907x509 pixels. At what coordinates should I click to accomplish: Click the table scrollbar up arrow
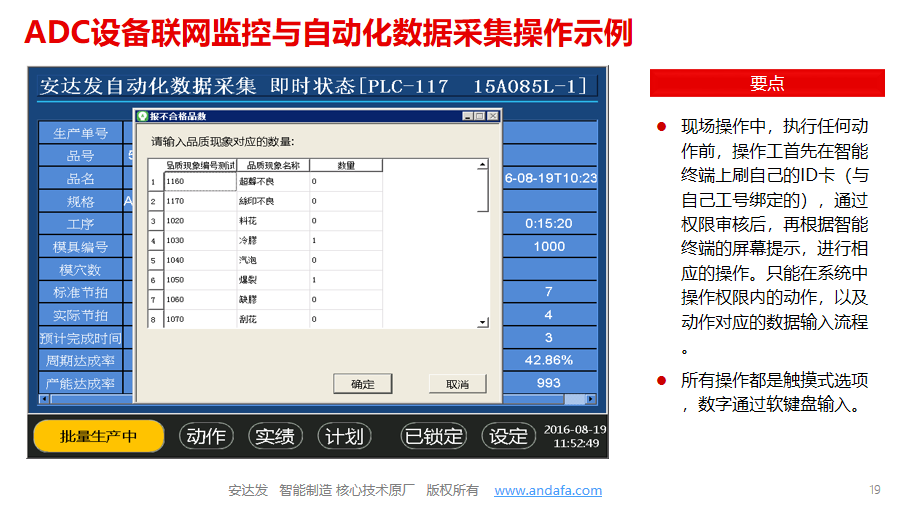483,164
